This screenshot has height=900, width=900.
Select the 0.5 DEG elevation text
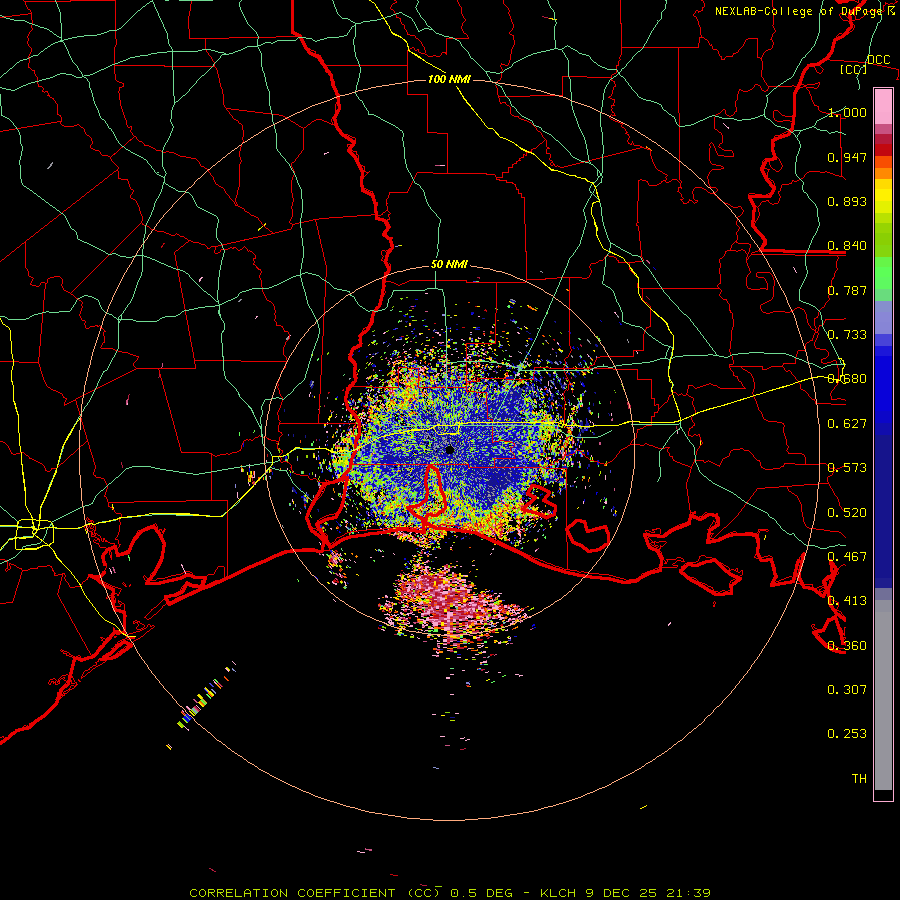[x=484, y=893]
